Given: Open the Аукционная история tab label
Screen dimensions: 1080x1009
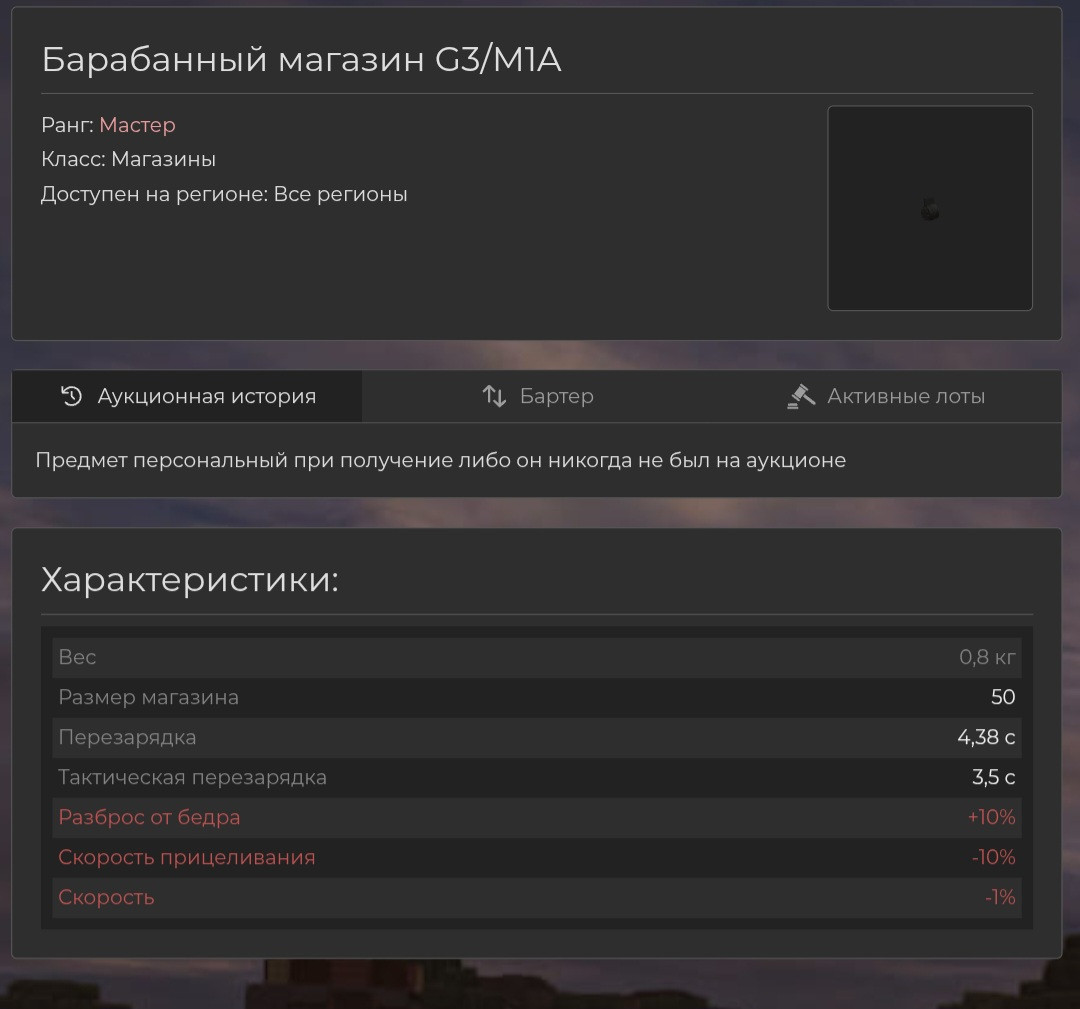Looking at the screenshot, I should point(206,396).
